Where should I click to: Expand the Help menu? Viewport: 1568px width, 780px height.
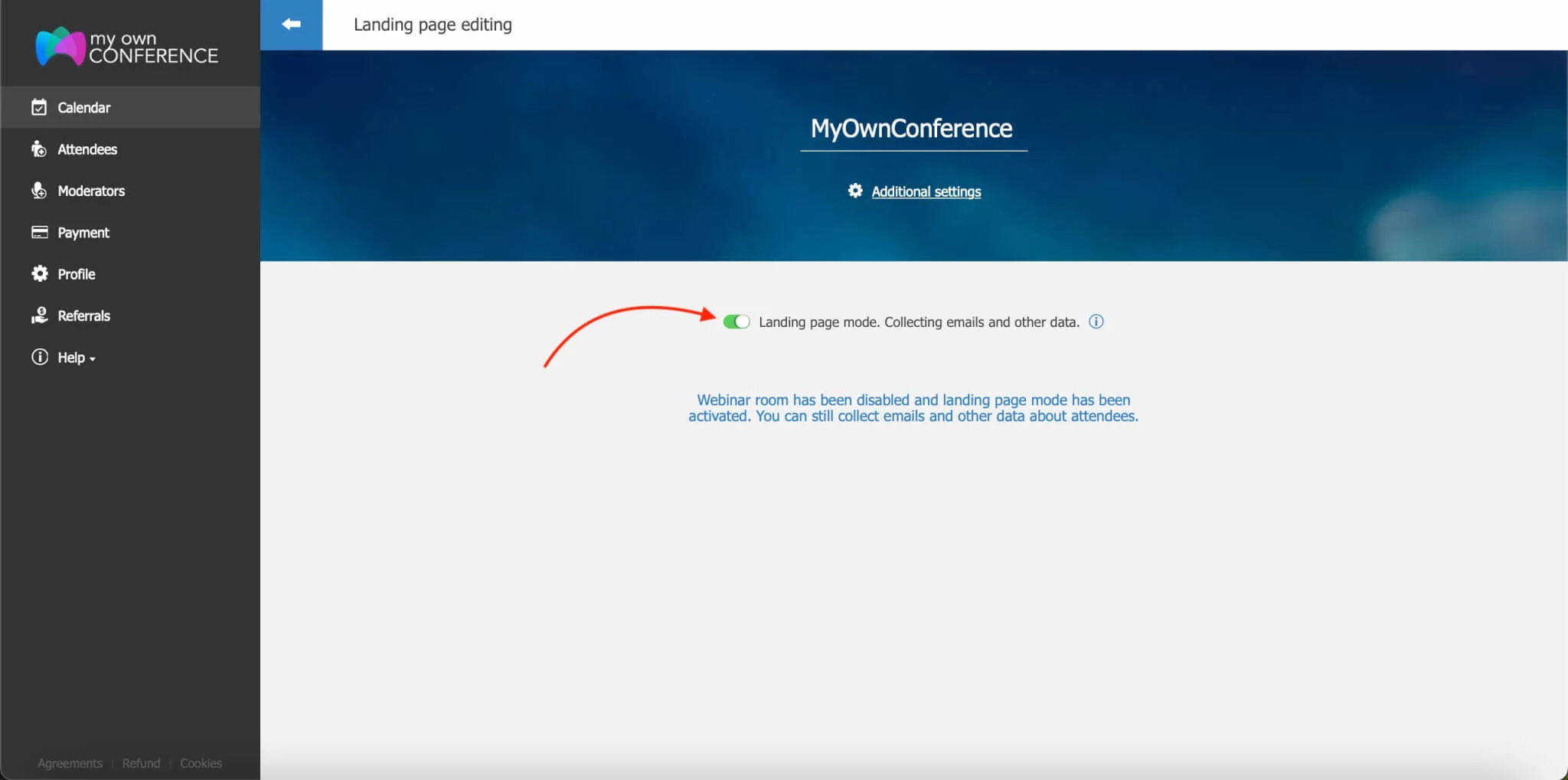pos(73,357)
